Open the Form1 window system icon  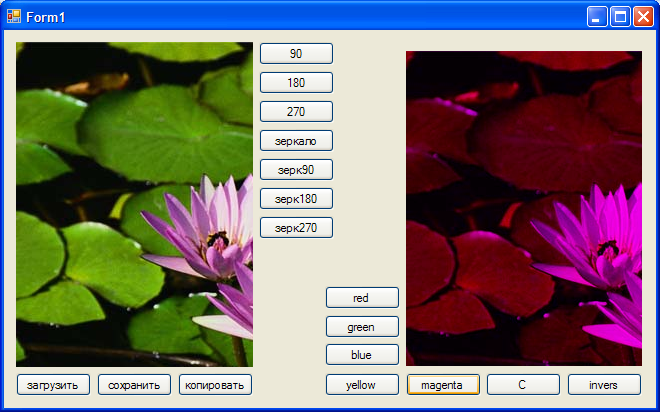tap(13, 16)
